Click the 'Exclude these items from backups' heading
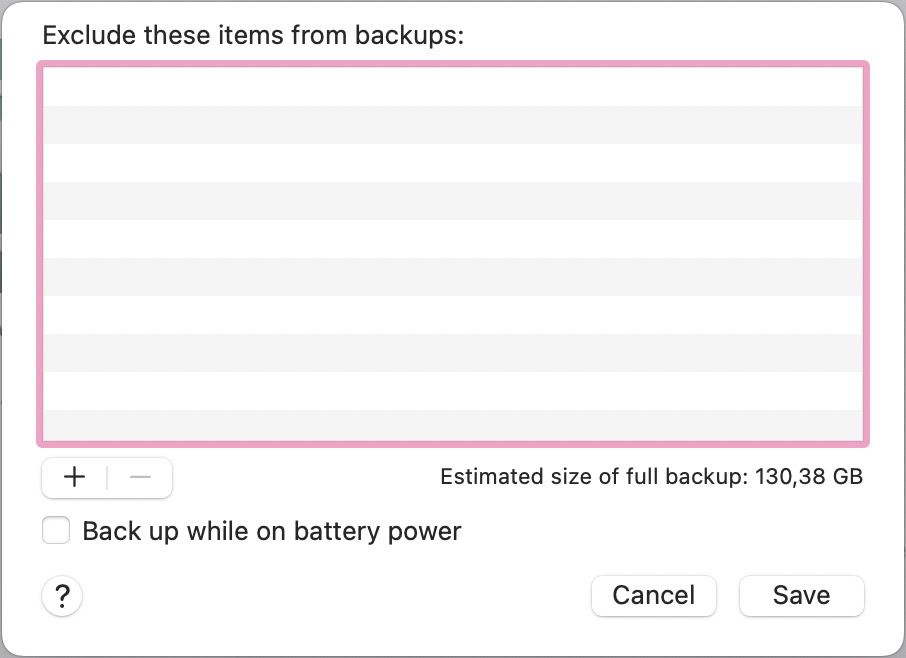The image size is (906, 658). coord(254,36)
